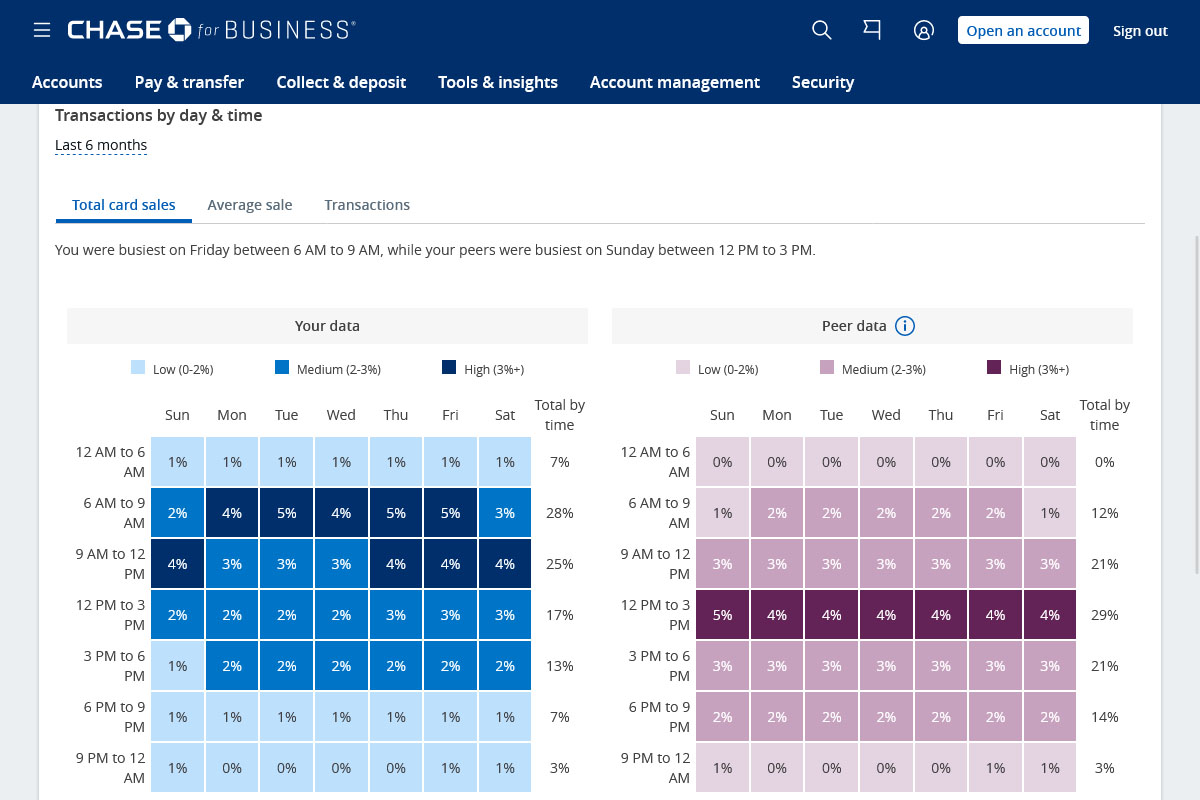Open the Pay & transfer menu
1200x800 pixels.
189,82
